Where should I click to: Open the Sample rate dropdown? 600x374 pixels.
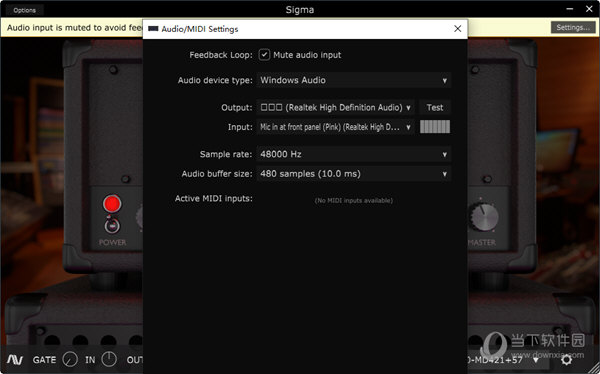tap(354, 154)
